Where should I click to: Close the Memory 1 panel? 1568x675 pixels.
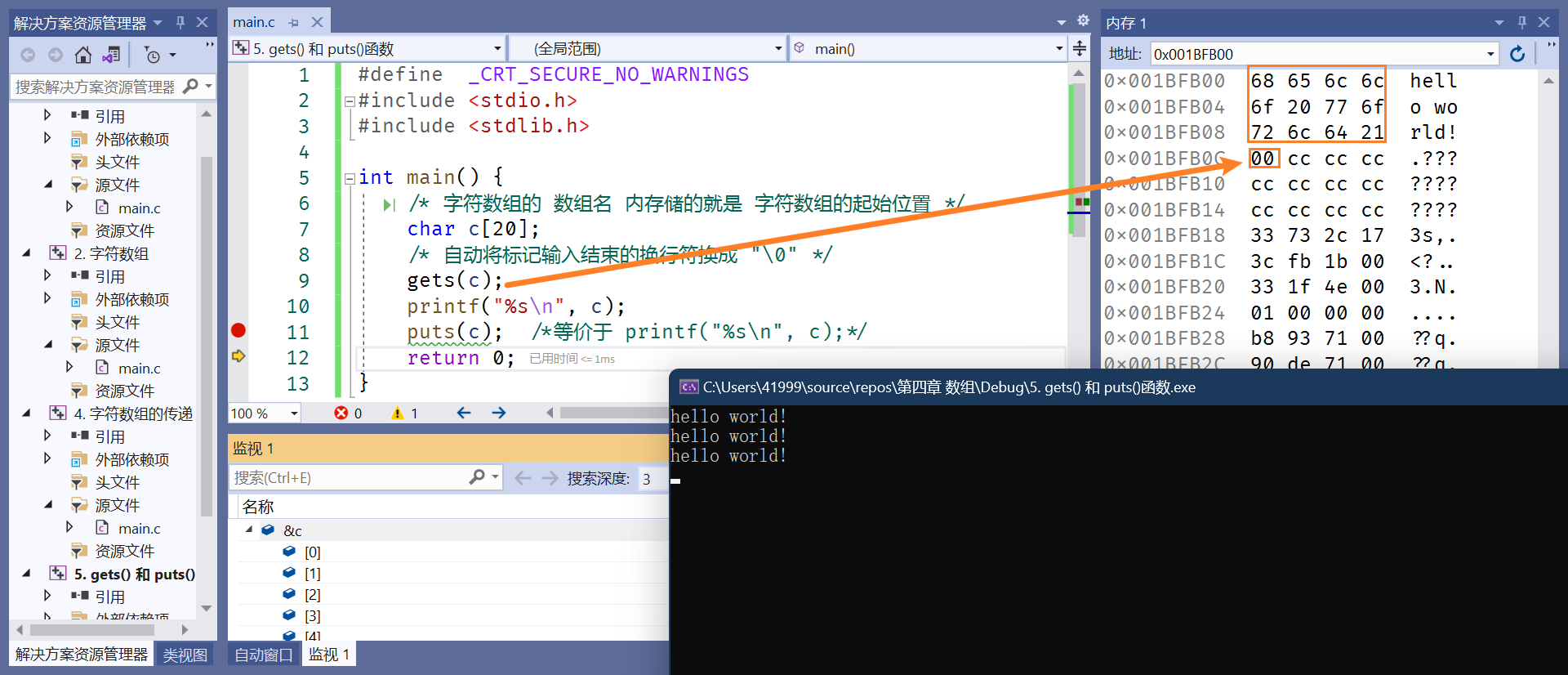(1544, 22)
